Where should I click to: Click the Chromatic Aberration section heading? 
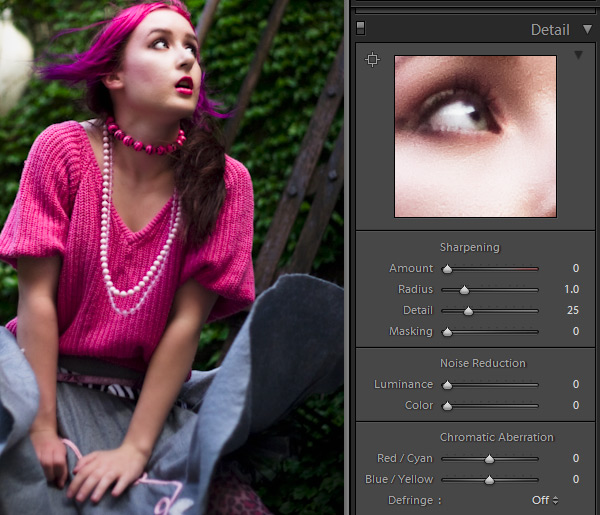[496, 437]
